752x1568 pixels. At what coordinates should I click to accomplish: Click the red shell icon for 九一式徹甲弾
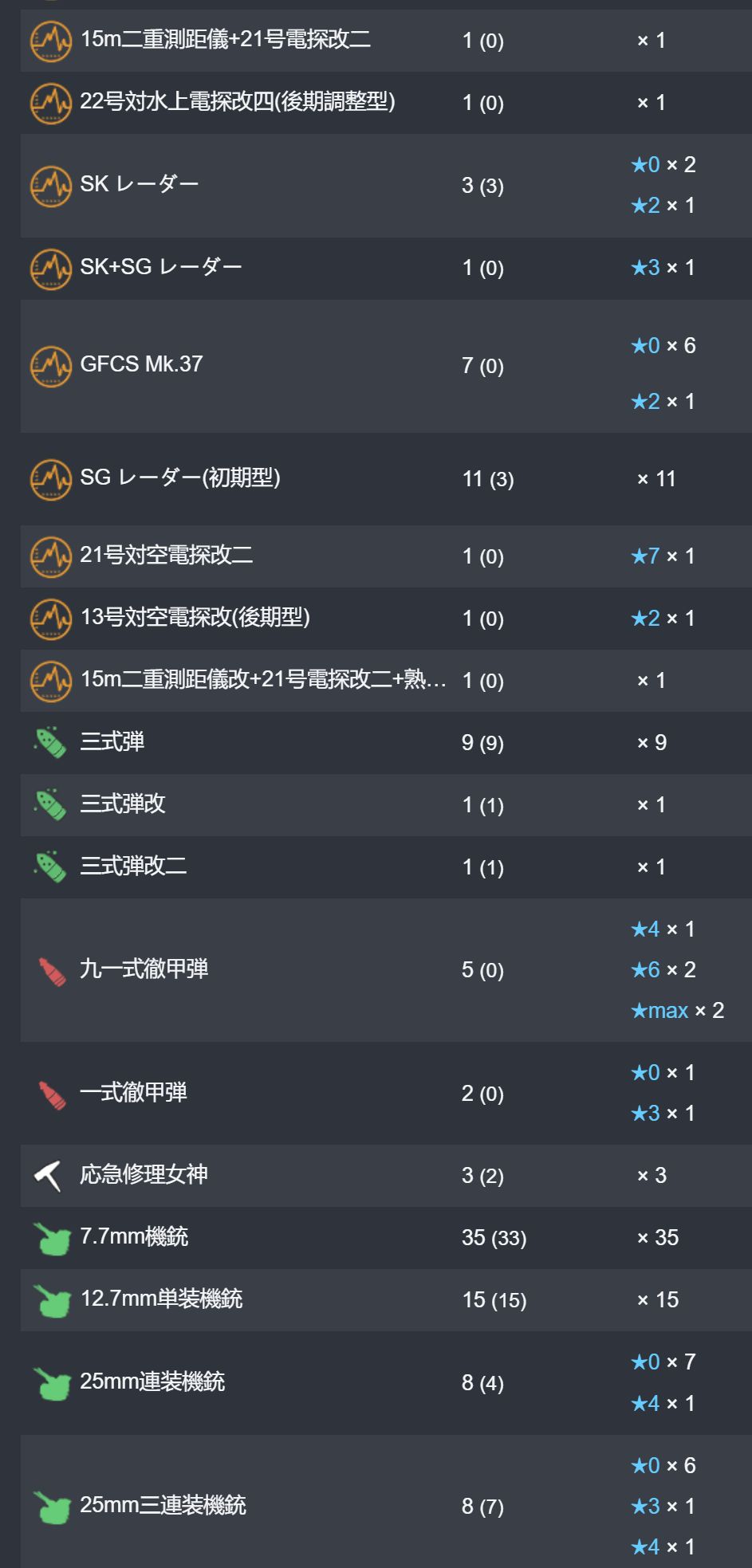click(x=53, y=970)
